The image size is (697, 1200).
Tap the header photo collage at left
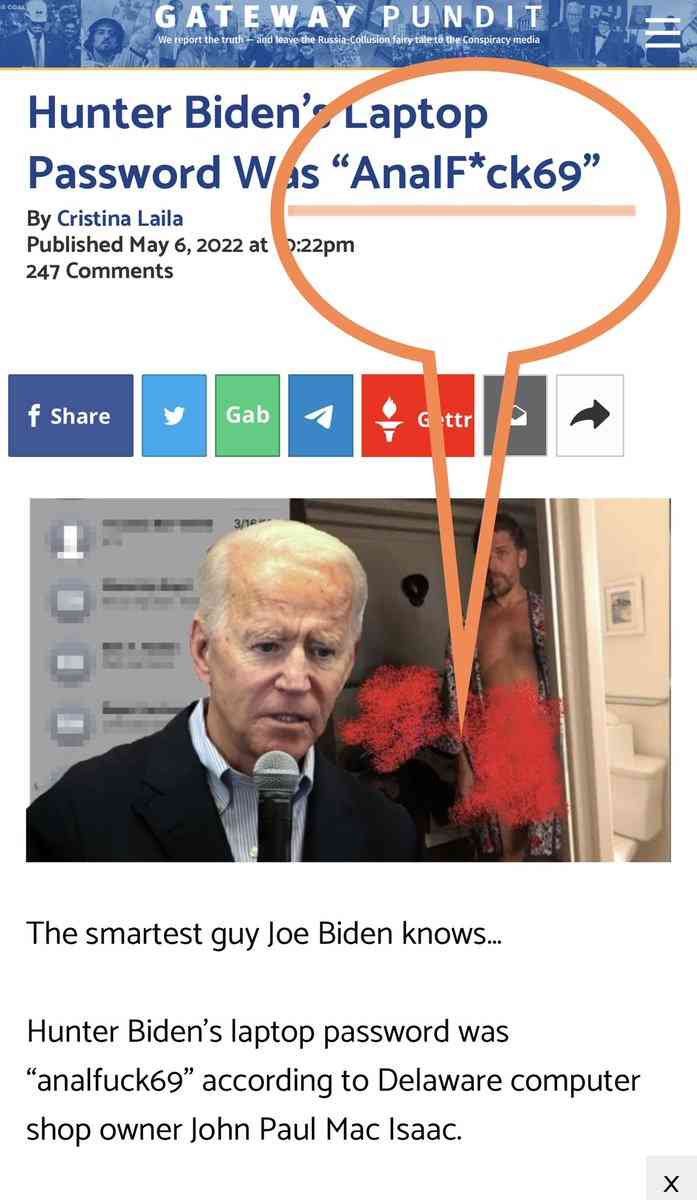tap(75, 34)
